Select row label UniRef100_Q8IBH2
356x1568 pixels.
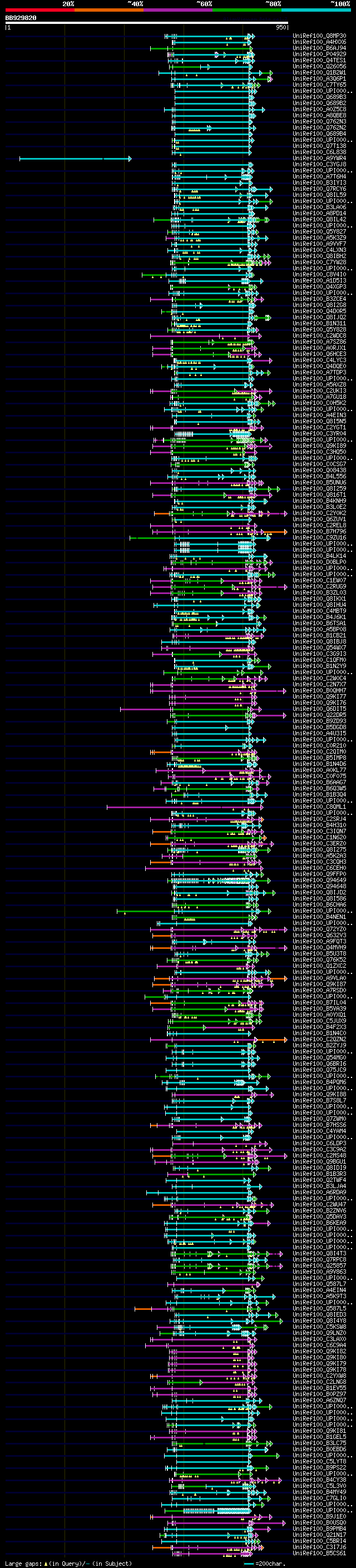(319, 256)
